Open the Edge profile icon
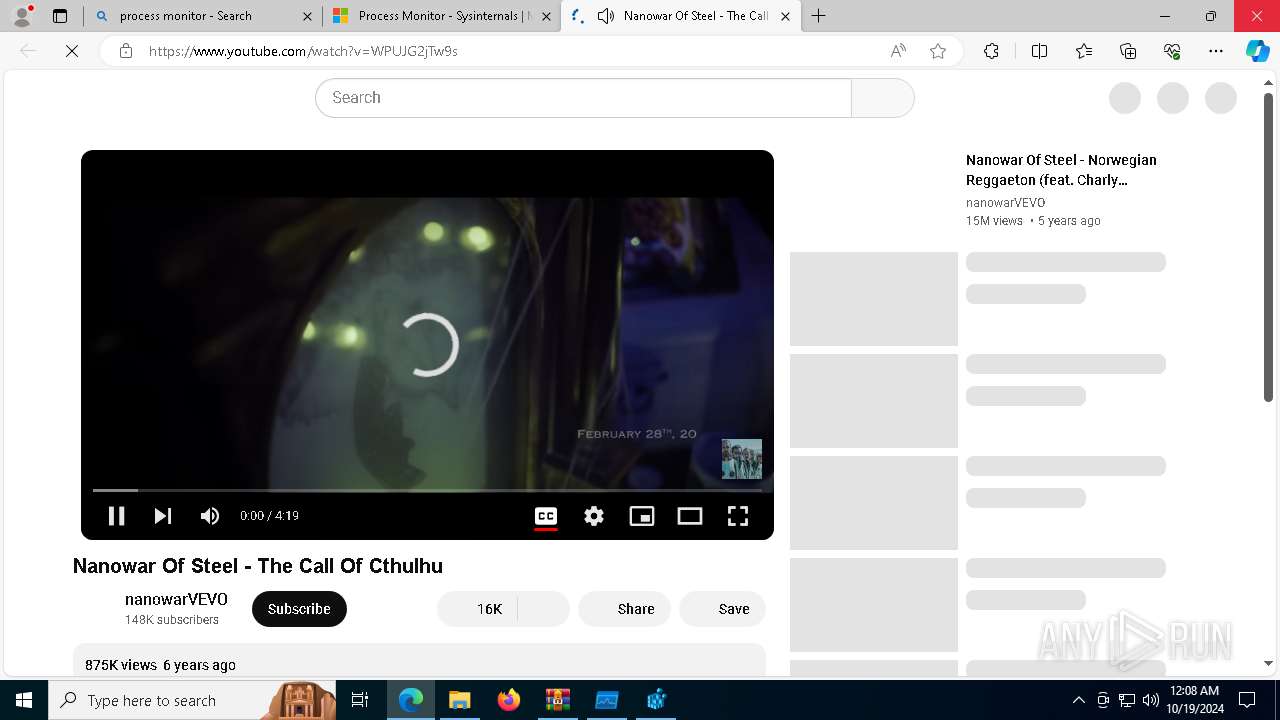 click(x=22, y=16)
